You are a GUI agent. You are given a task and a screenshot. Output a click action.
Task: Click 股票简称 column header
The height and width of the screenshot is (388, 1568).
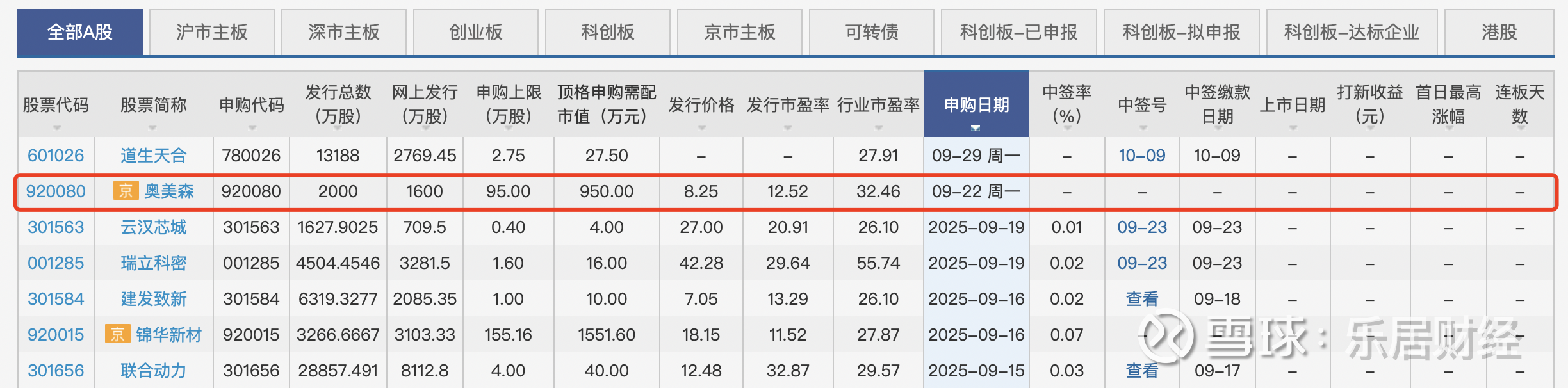click(154, 105)
